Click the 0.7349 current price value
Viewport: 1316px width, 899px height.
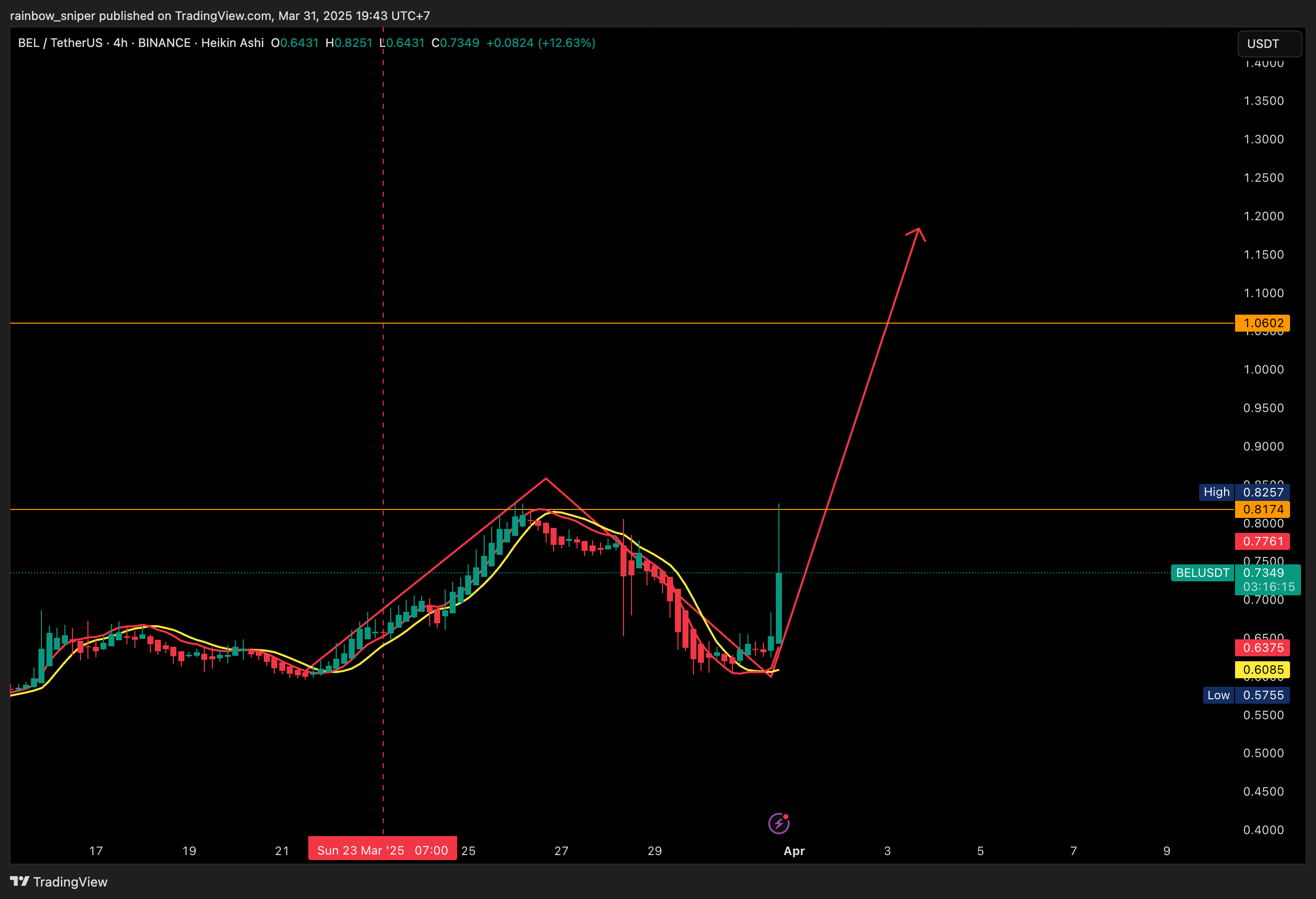point(1264,573)
